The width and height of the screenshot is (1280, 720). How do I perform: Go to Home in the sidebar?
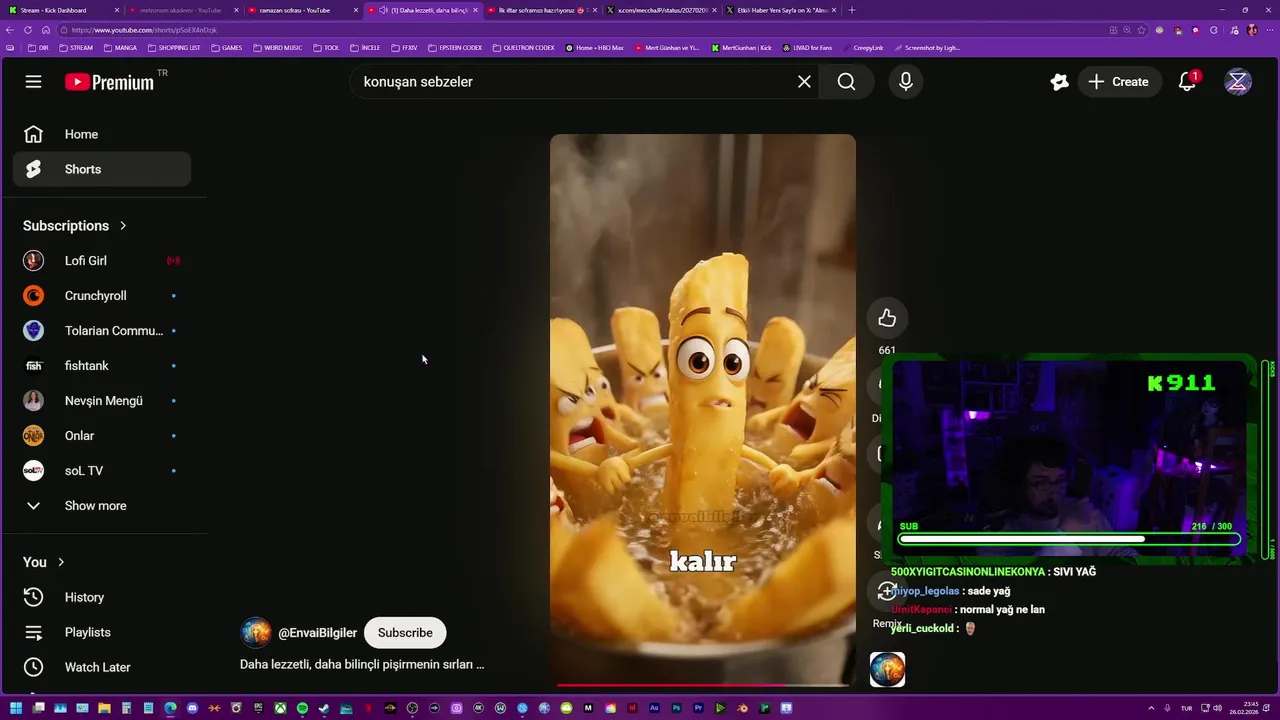[x=102, y=134]
